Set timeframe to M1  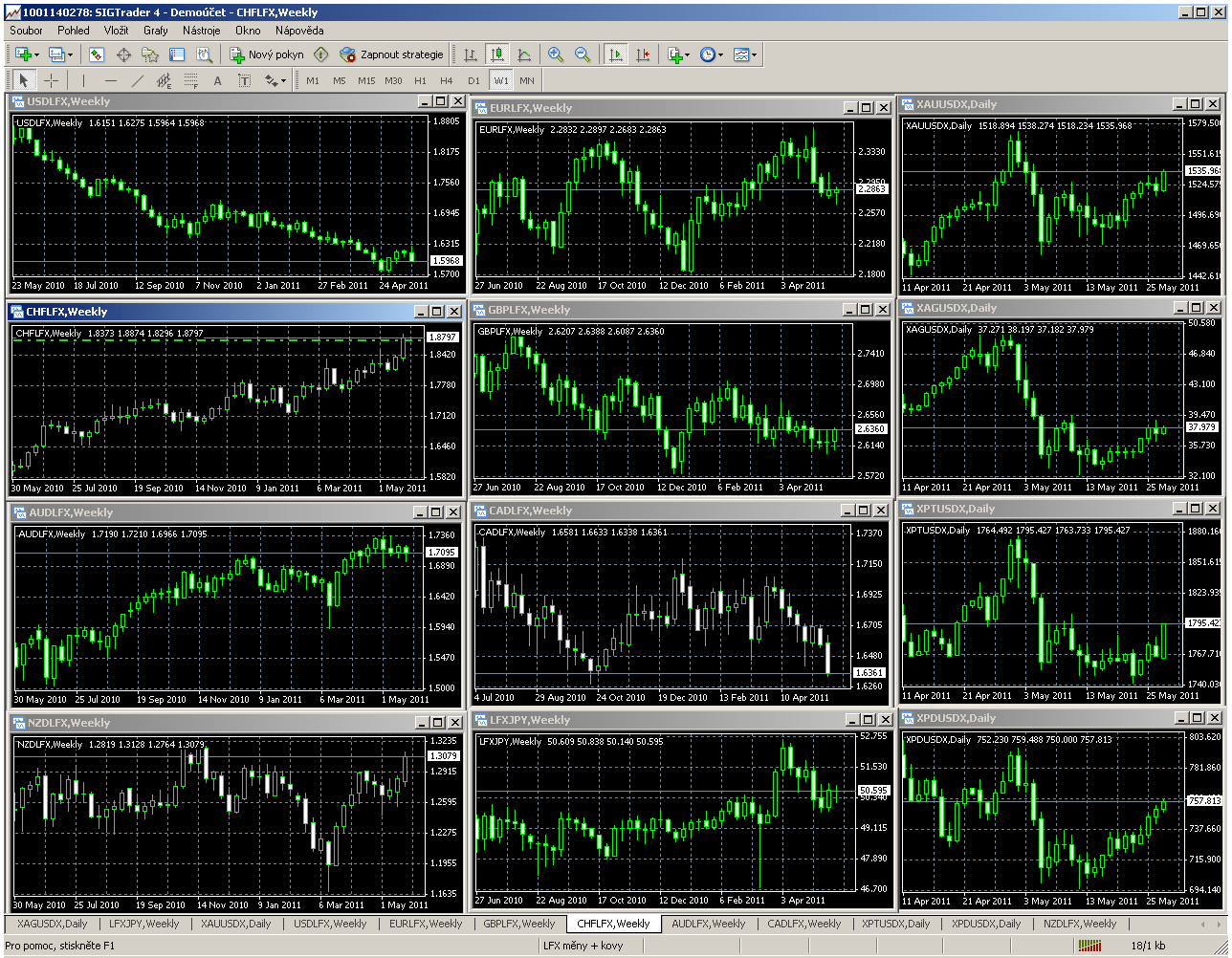click(x=313, y=80)
